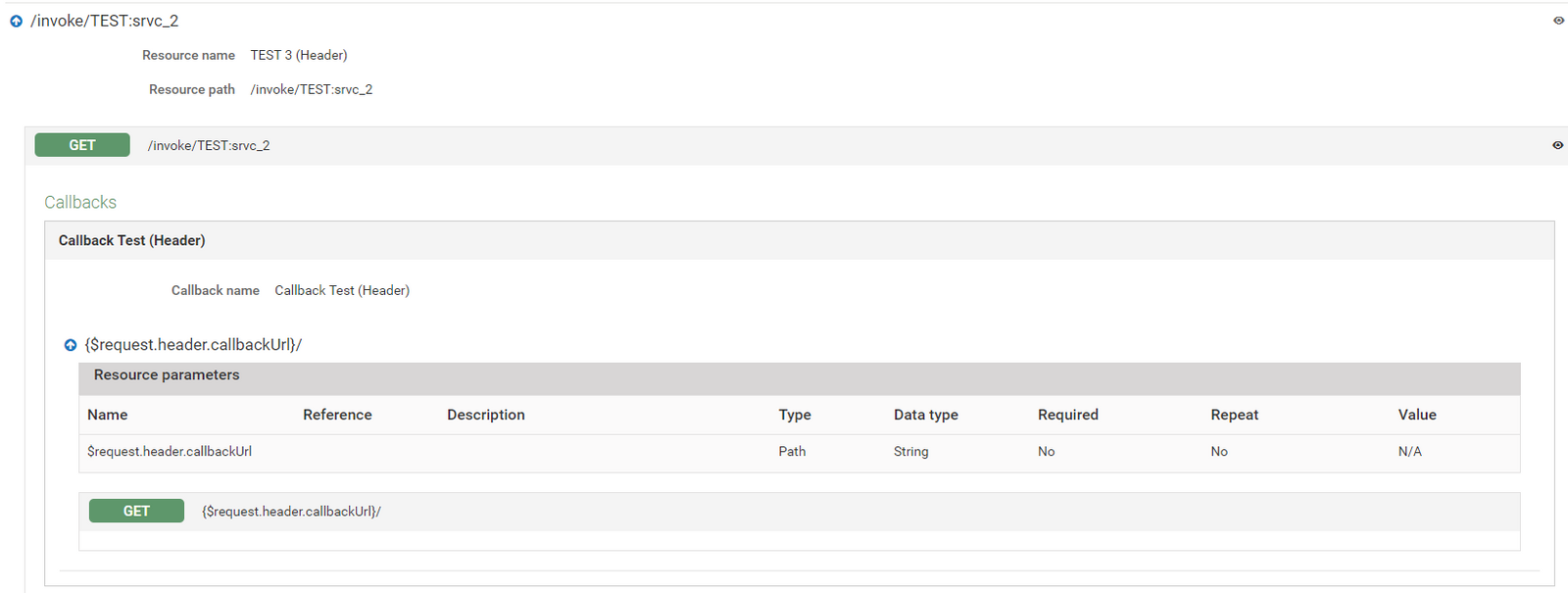The width and height of the screenshot is (1568, 593).
Task: Collapse the /invoke/TEST:srvc_2 resource arrow icon
Action: (x=16, y=22)
